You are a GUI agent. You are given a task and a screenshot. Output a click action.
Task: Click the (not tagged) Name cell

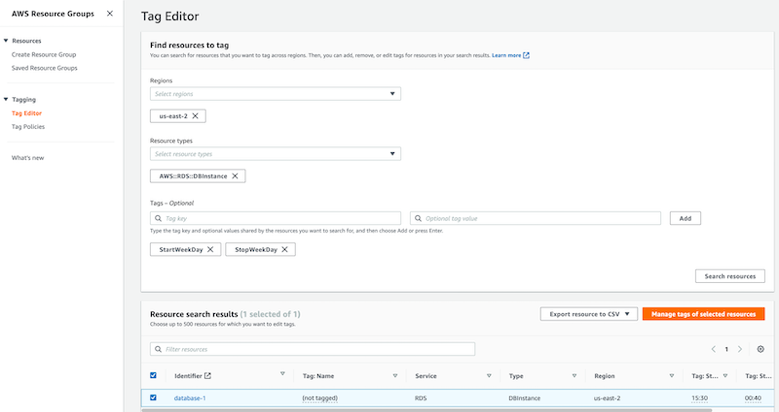tap(320, 398)
